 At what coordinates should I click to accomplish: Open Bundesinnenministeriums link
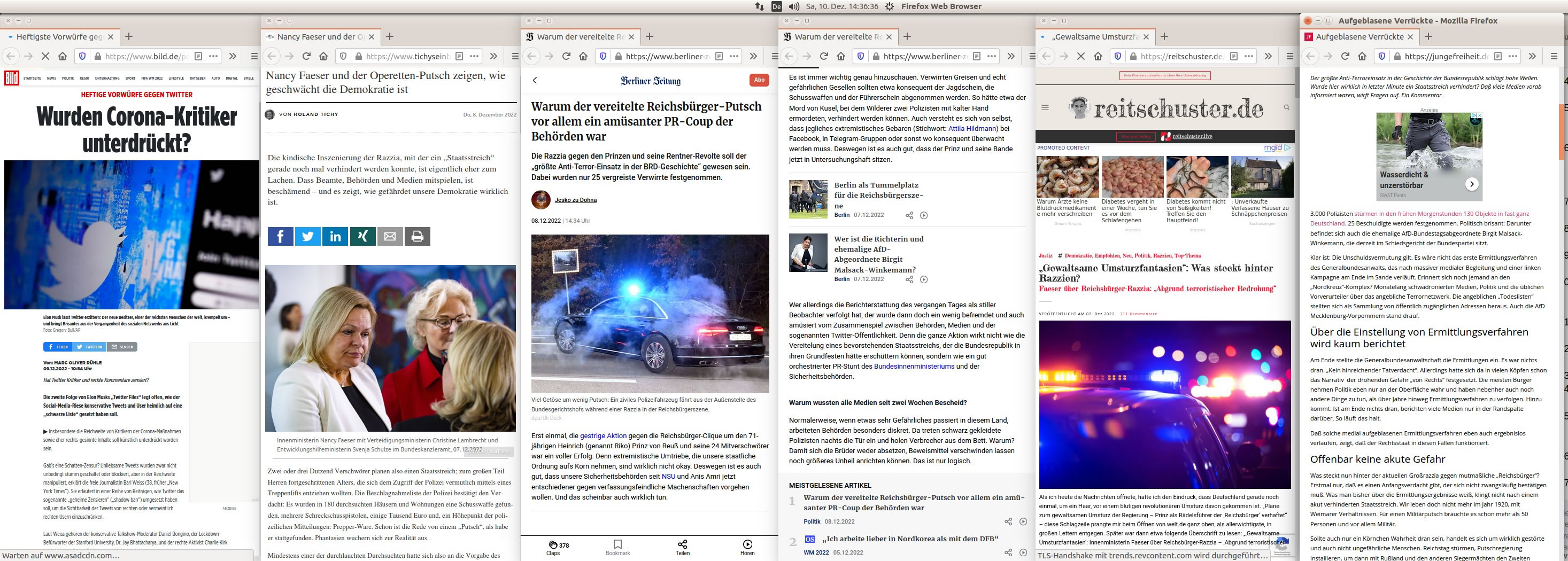point(914,367)
